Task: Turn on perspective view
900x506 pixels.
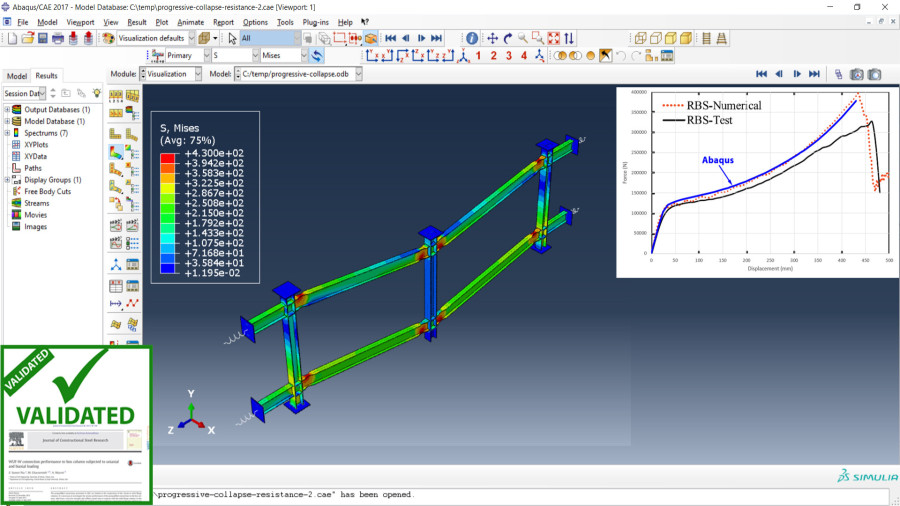Action: 721,38
